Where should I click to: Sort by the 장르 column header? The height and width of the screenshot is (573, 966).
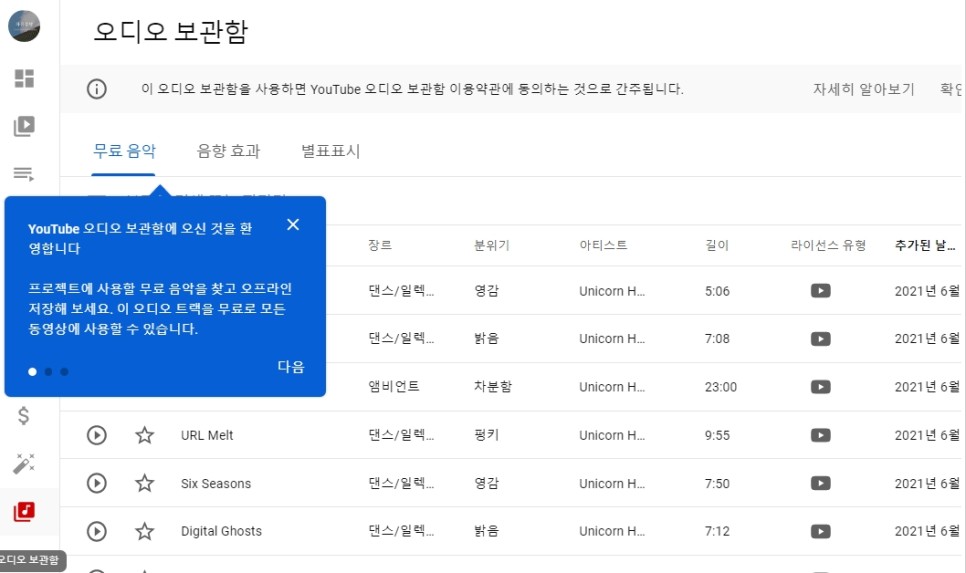pyautogui.click(x=380, y=245)
